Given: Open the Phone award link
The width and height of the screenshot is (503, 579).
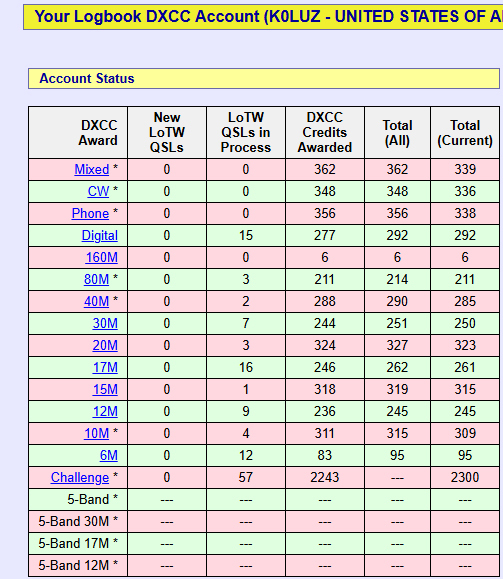Looking at the screenshot, I should (x=90, y=213).
